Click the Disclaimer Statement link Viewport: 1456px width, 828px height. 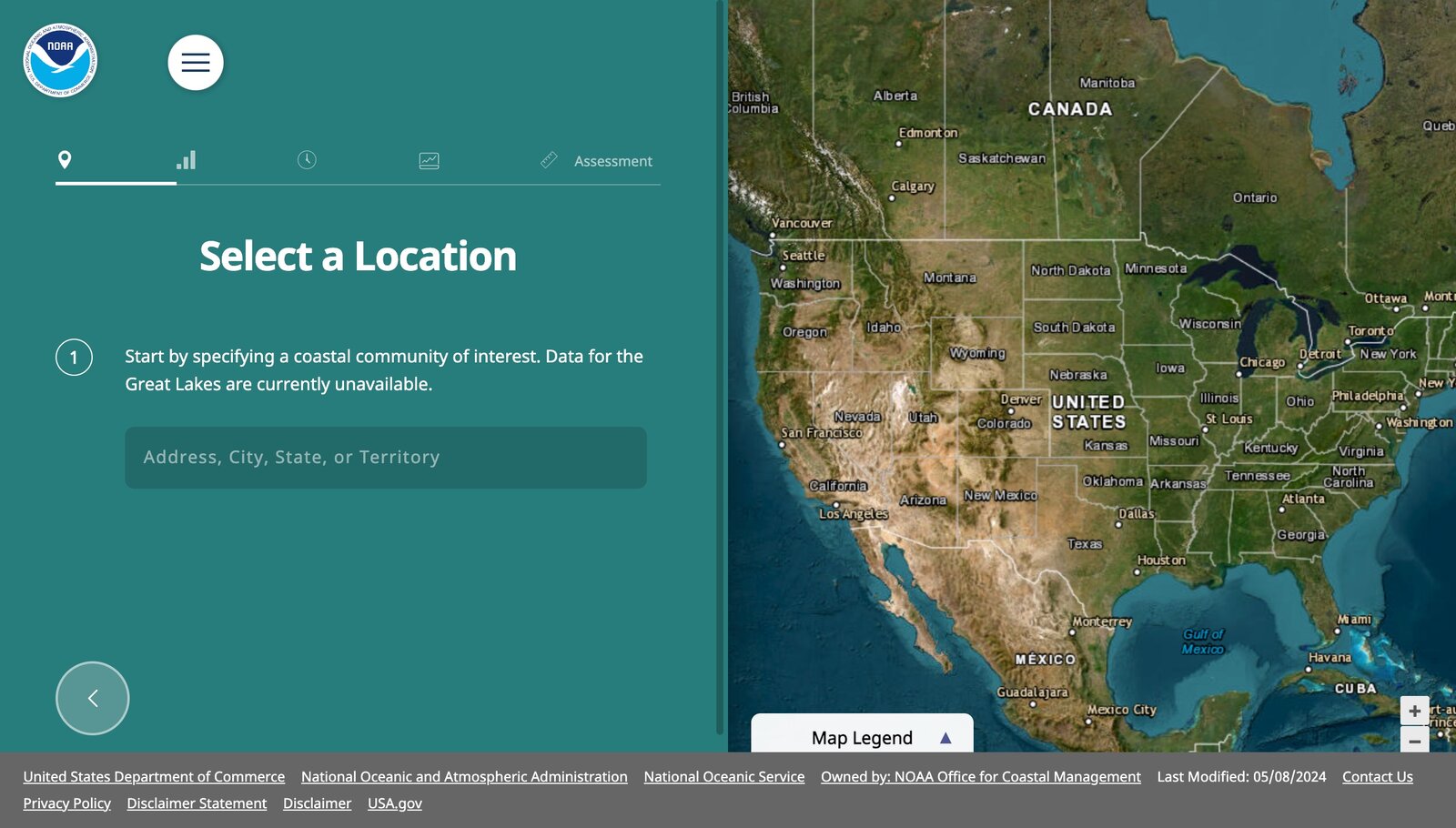(197, 803)
